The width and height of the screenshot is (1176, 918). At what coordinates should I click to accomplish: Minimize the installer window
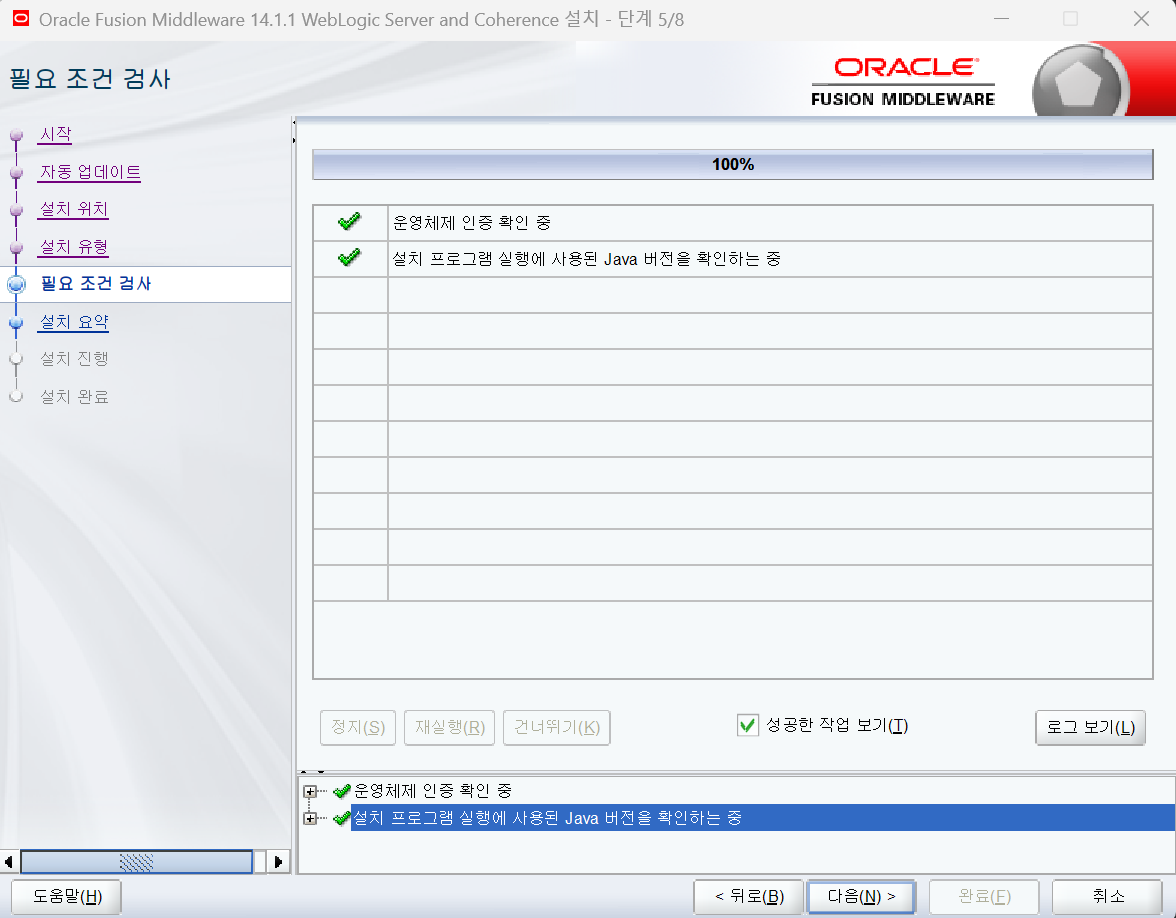pyautogui.click(x=1000, y=19)
